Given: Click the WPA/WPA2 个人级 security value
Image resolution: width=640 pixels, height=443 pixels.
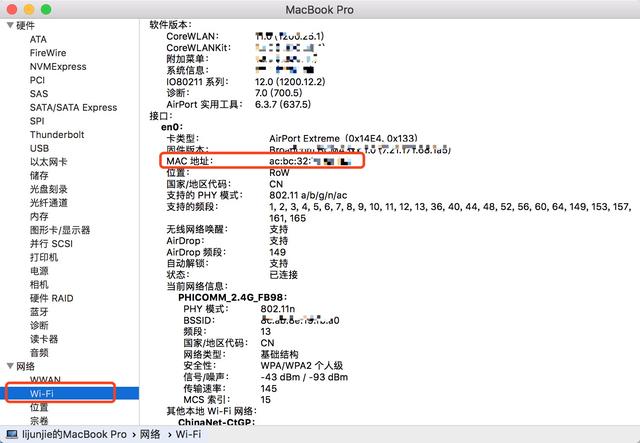Looking at the screenshot, I should click(302, 365).
